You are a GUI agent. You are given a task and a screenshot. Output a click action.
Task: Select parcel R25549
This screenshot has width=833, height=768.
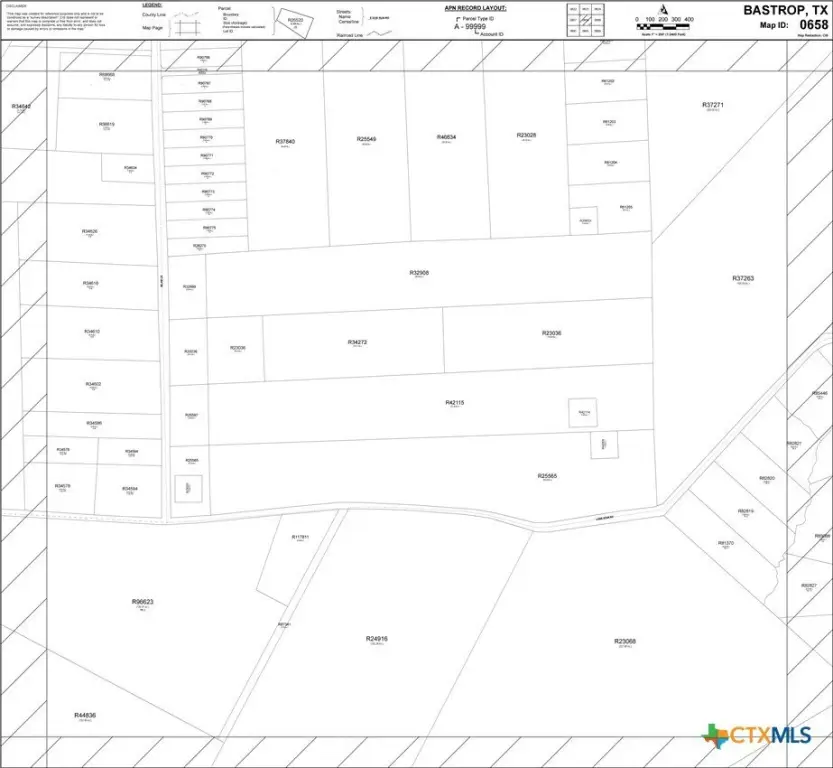[366, 140]
